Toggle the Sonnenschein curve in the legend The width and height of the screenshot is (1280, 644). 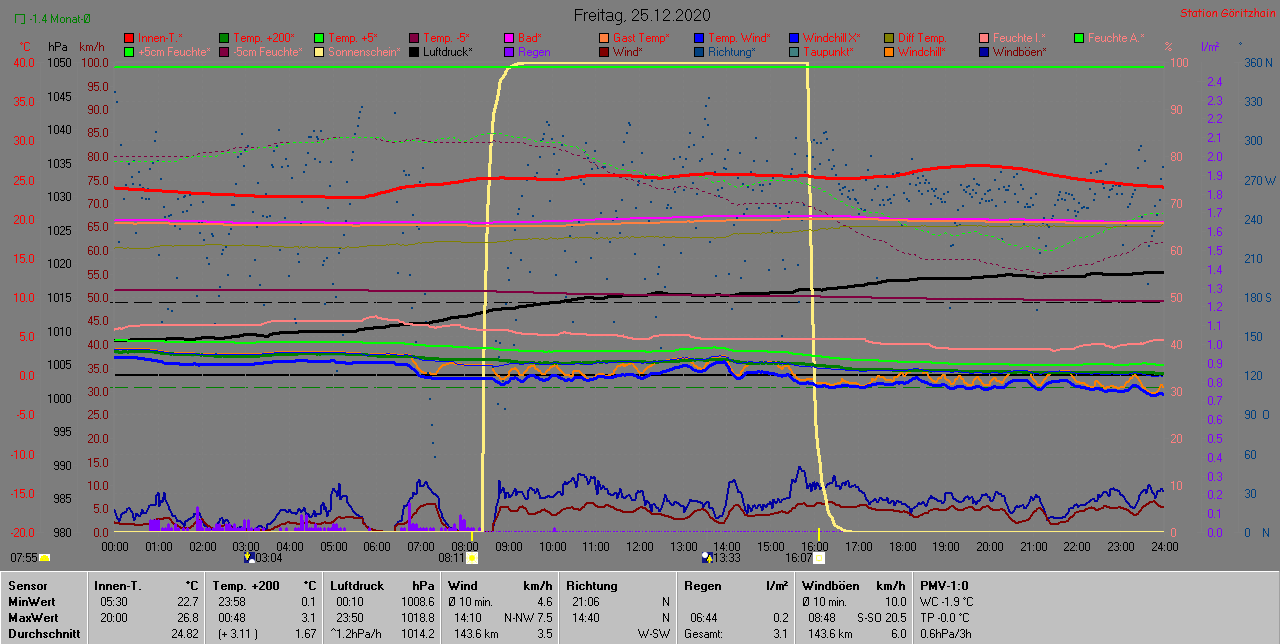364,52
